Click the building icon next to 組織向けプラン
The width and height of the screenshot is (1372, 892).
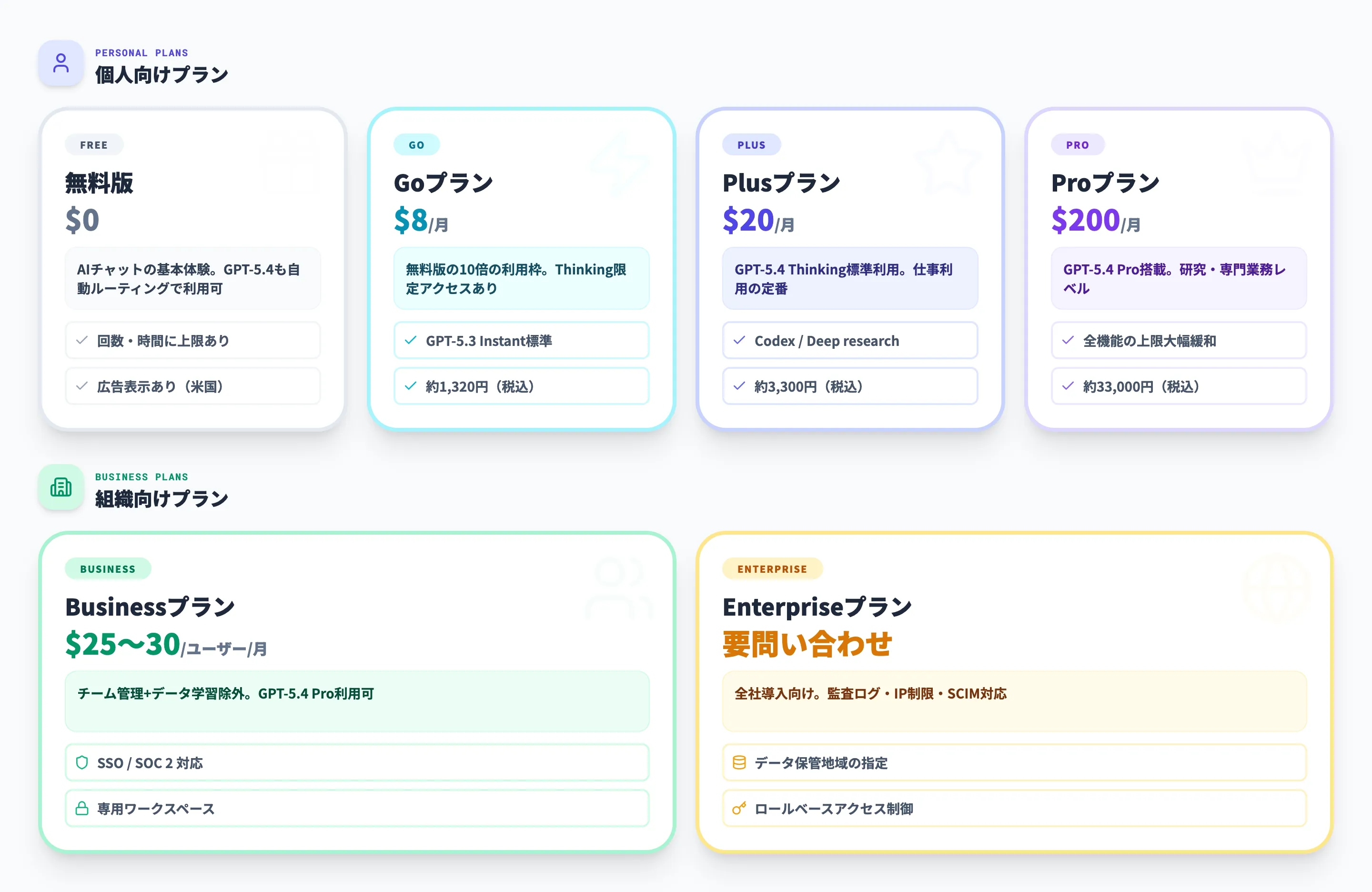tap(61, 488)
